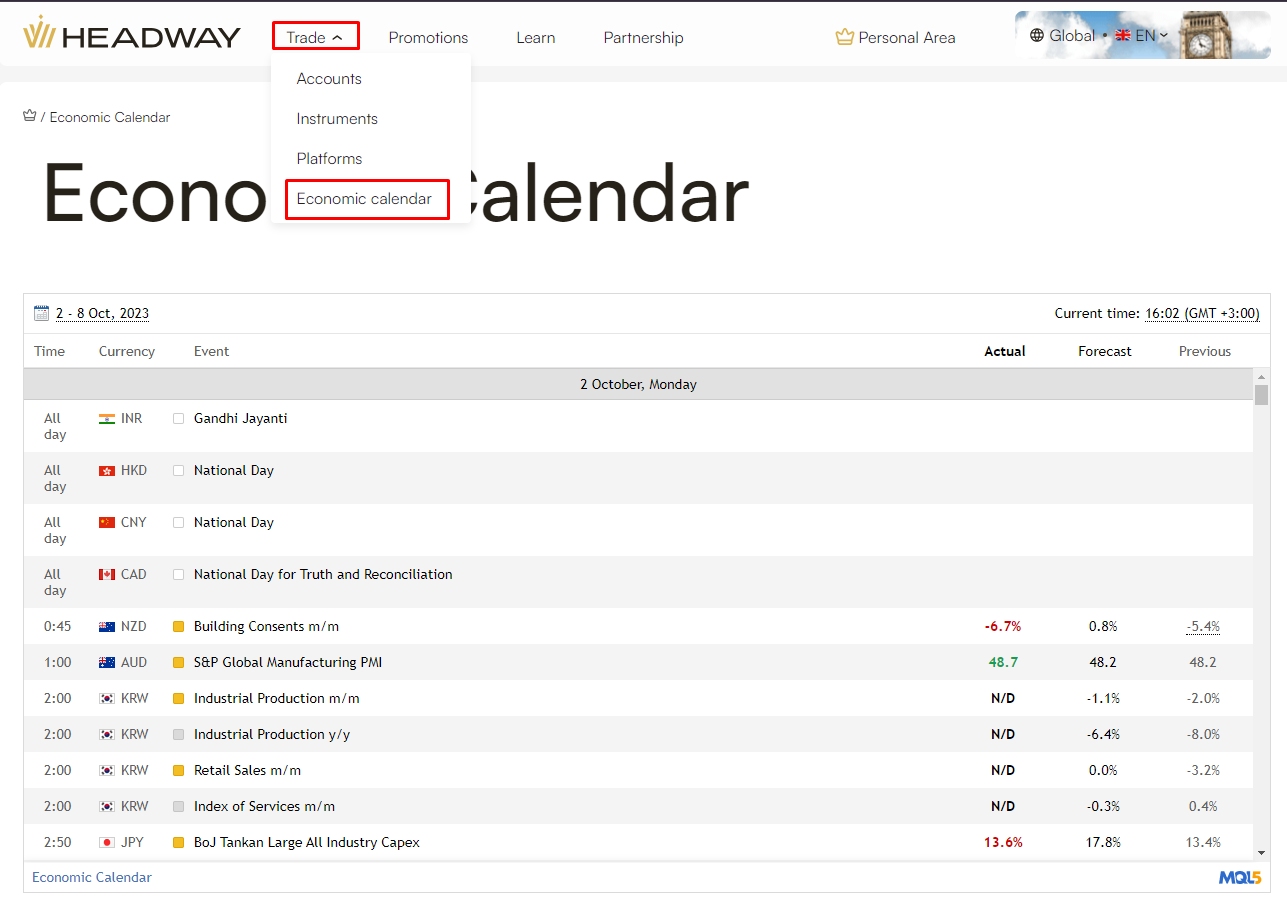Click S&P Global Manufacturing PMI event row
Image resolution: width=1287 pixels, height=912 pixels.
click(288, 662)
